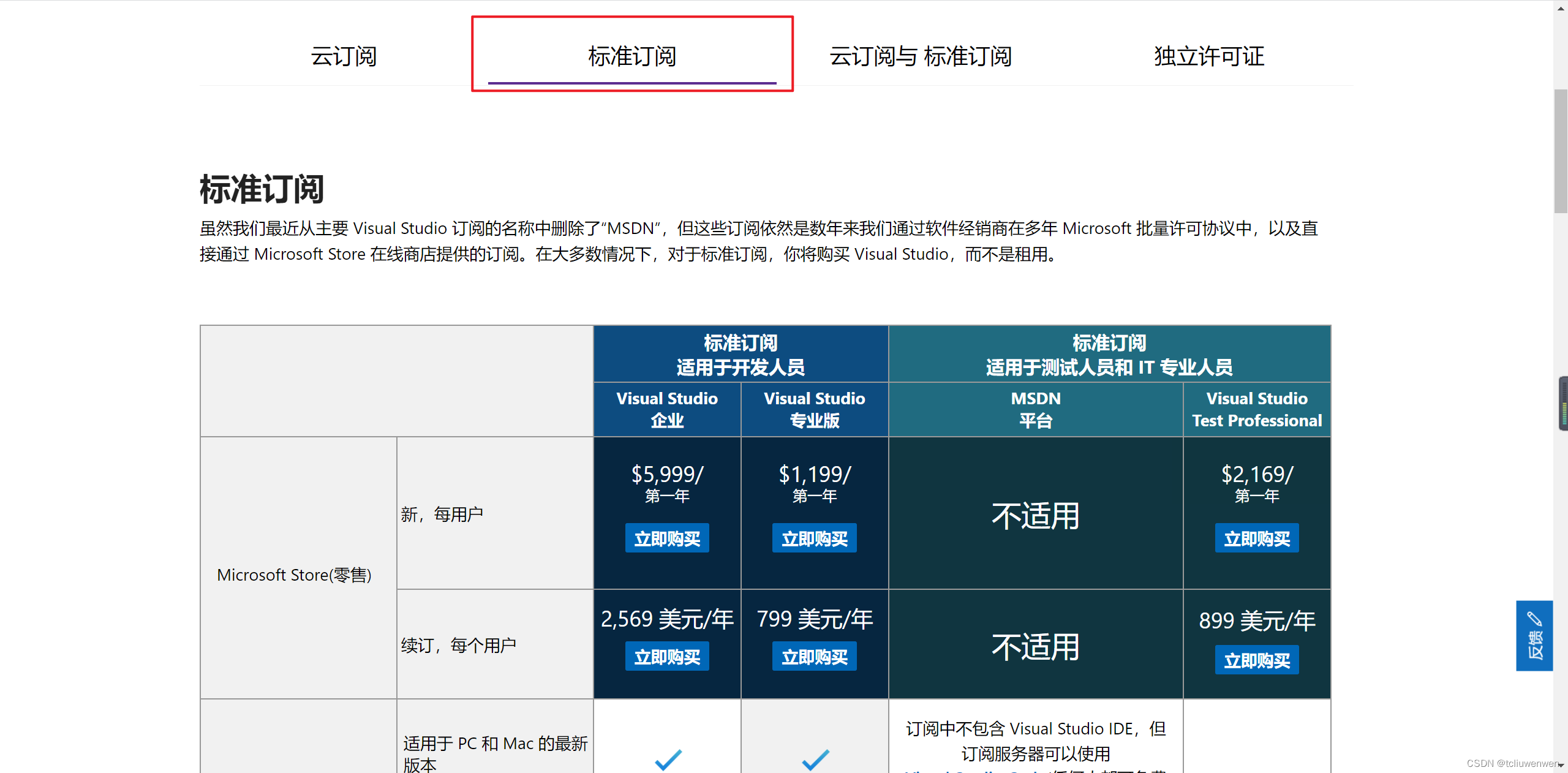Buy Test Professional new at $2,169

click(x=1257, y=538)
